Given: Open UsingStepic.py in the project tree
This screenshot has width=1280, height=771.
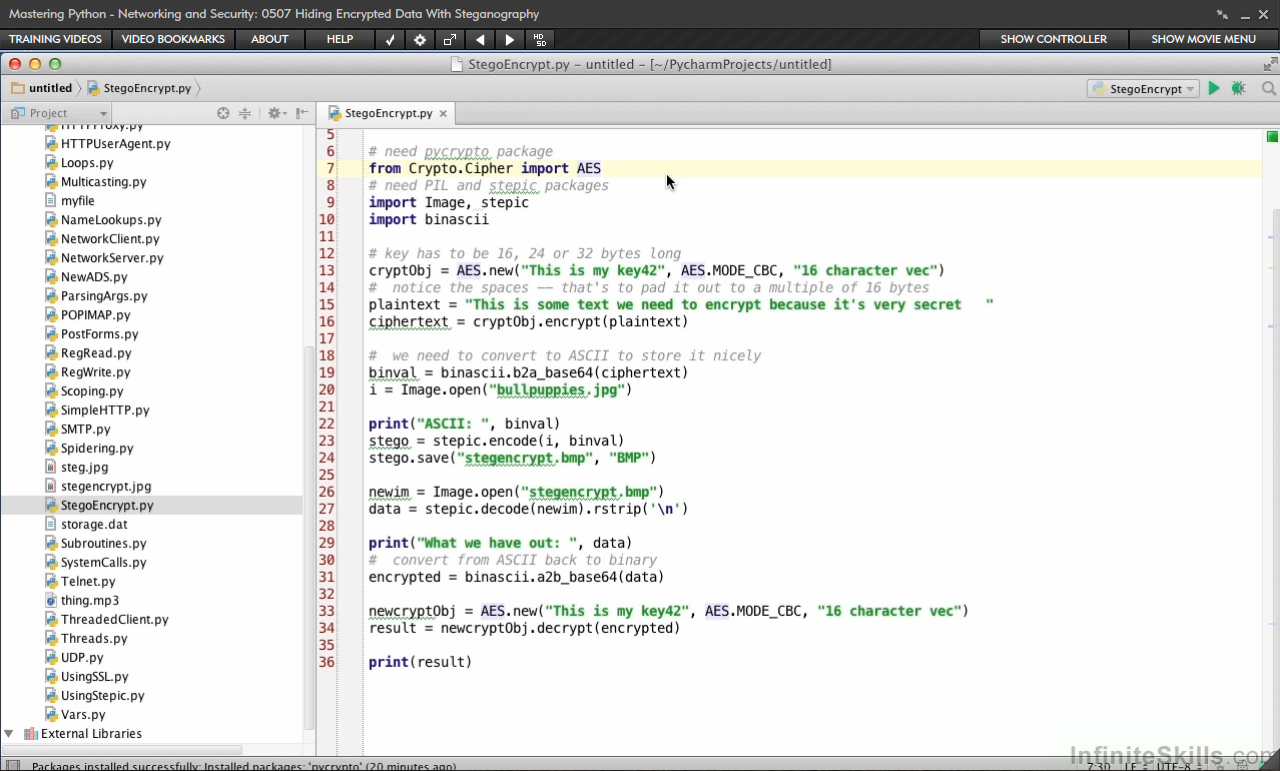Looking at the screenshot, I should 102,695.
